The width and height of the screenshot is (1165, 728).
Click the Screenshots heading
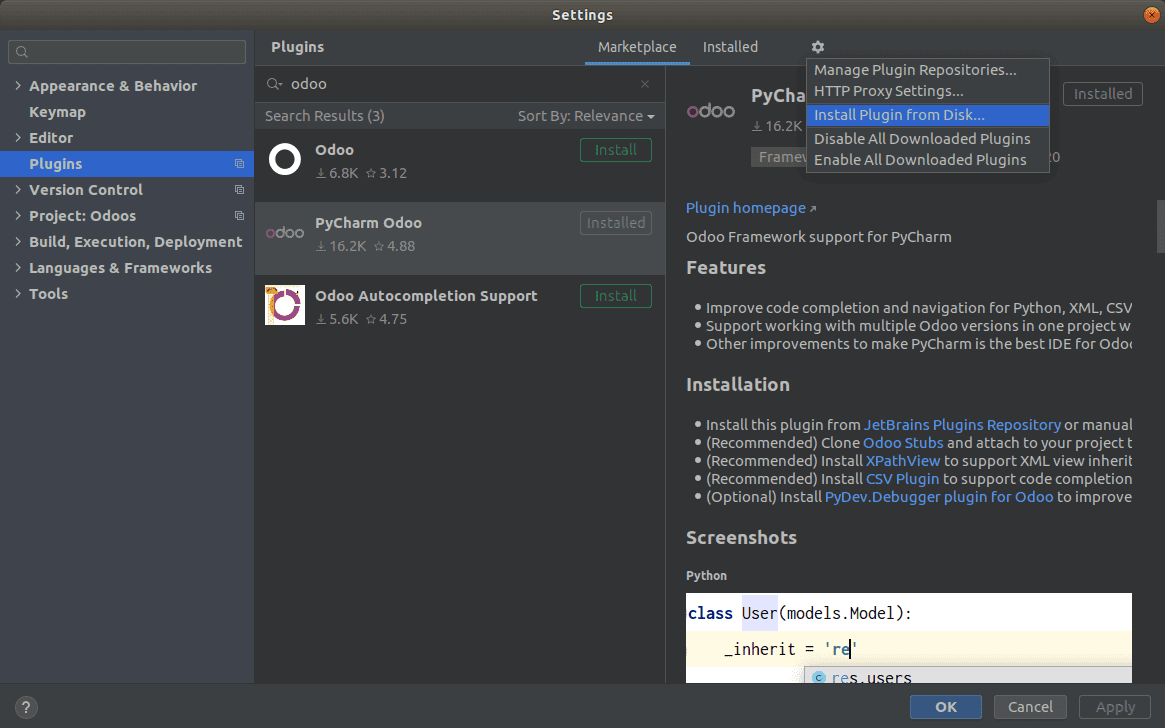tap(741, 538)
